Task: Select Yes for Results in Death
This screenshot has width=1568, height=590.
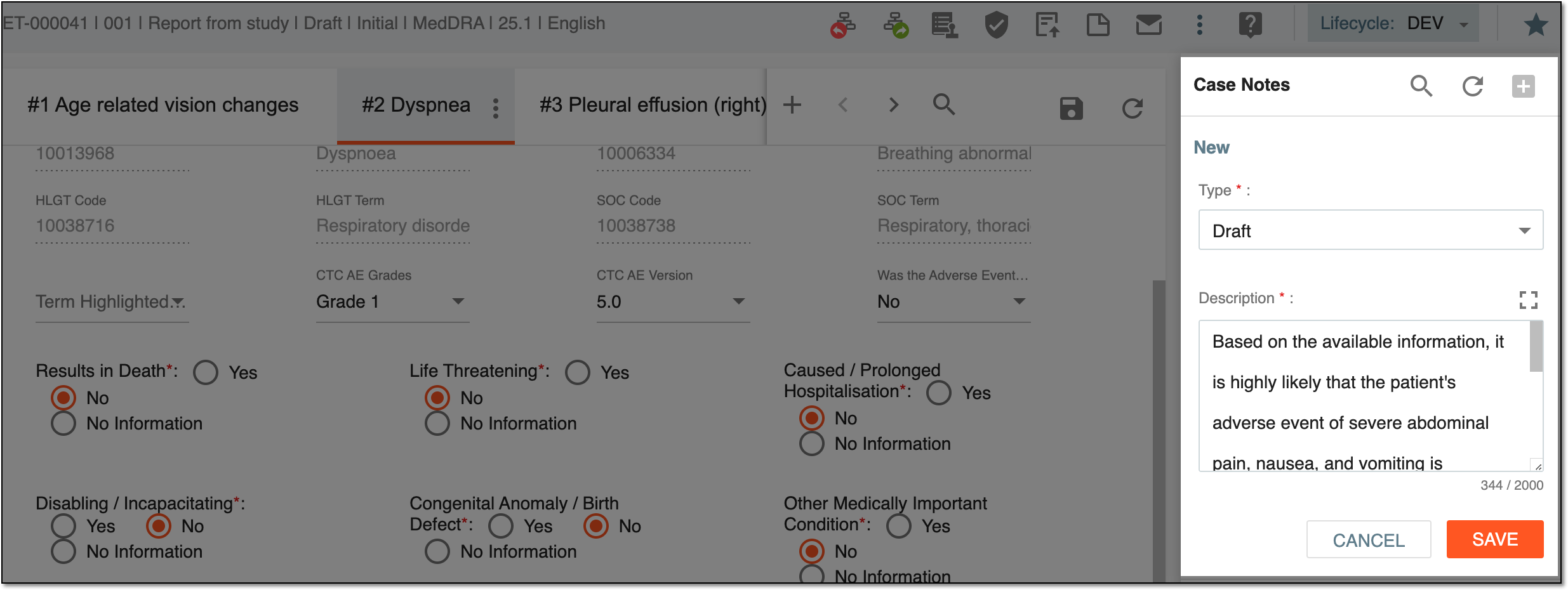Action: (x=206, y=372)
